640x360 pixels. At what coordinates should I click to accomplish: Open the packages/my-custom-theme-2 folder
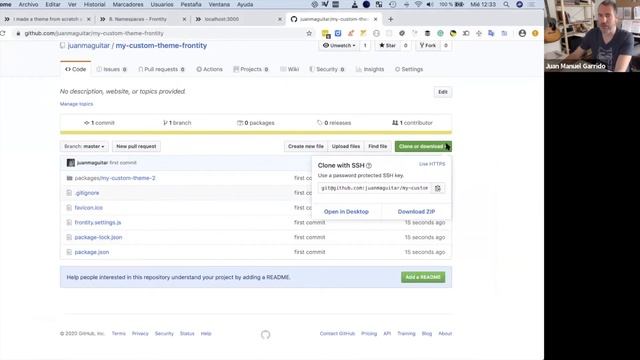(x=115, y=178)
